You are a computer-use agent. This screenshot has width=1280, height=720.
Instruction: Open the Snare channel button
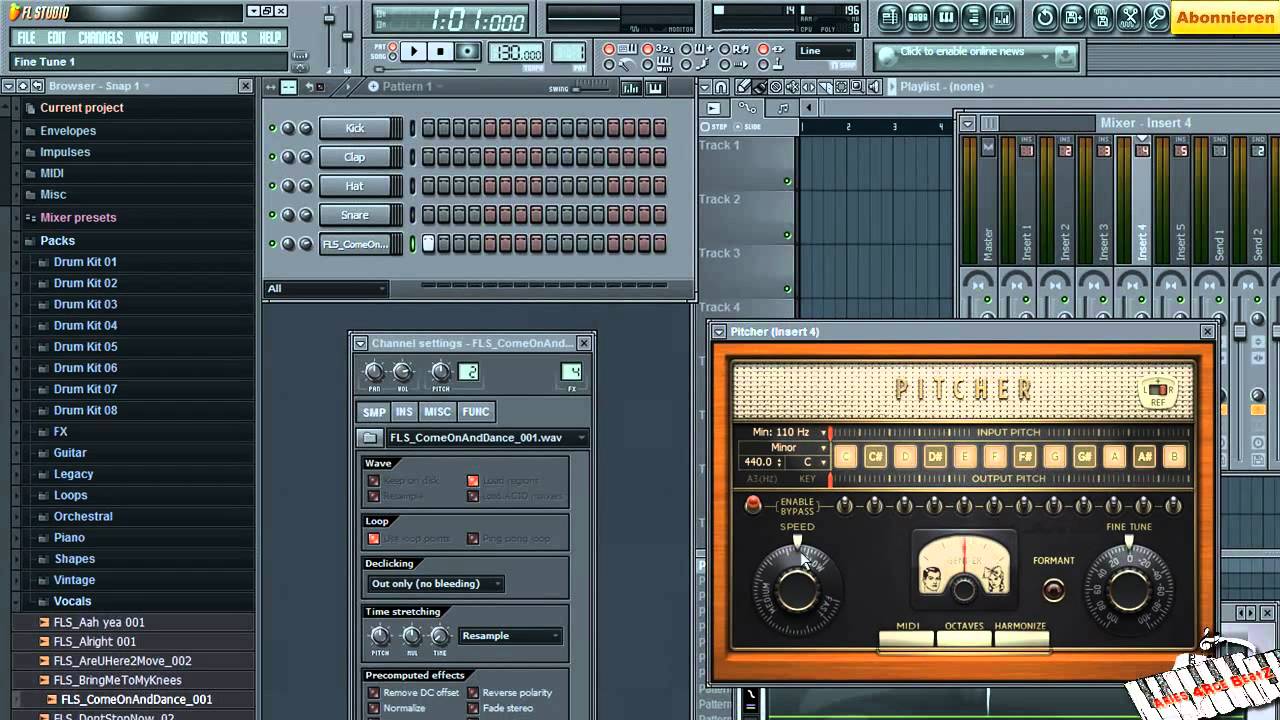(354, 215)
